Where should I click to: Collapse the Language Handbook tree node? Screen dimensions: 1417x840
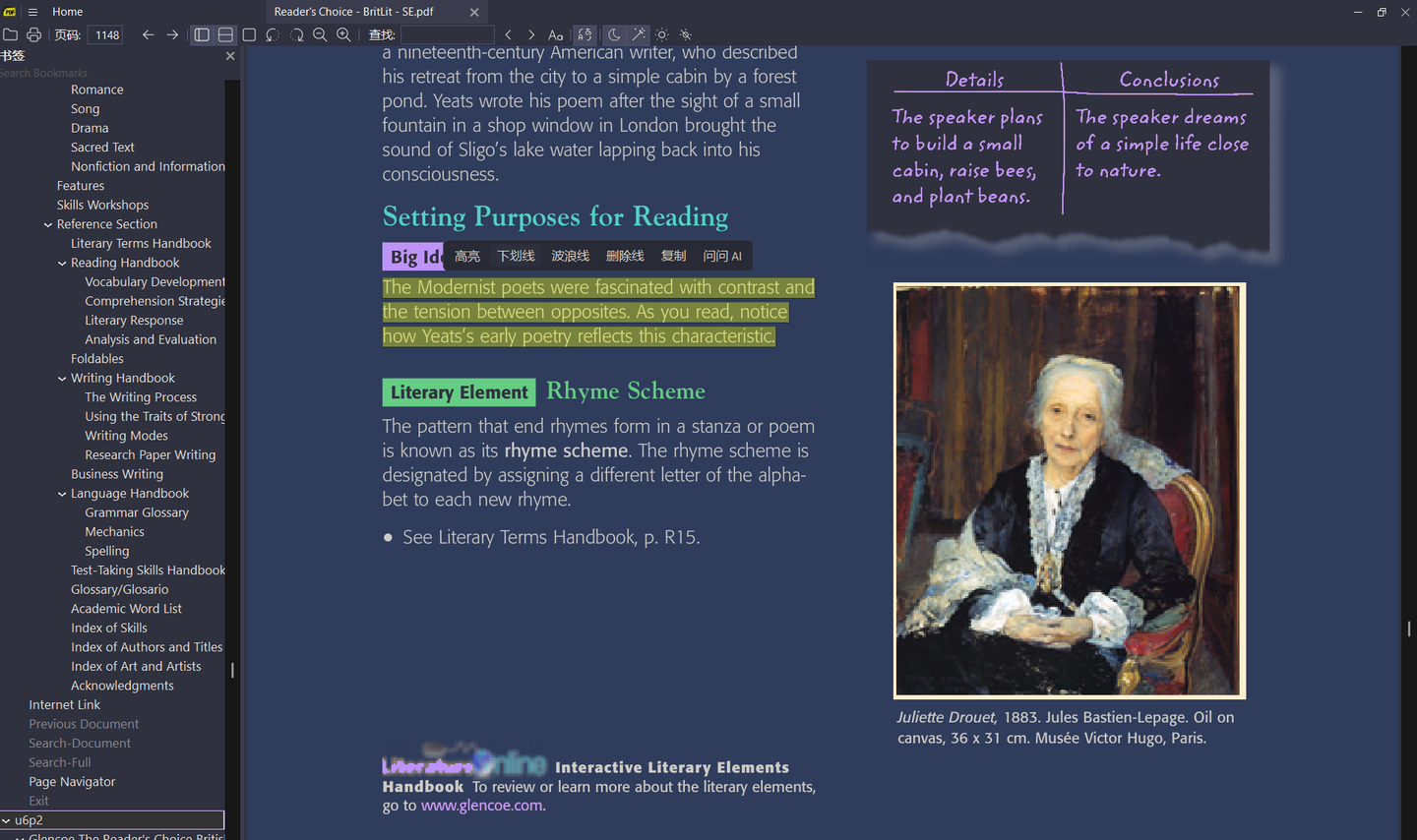(x=62, y=494)
